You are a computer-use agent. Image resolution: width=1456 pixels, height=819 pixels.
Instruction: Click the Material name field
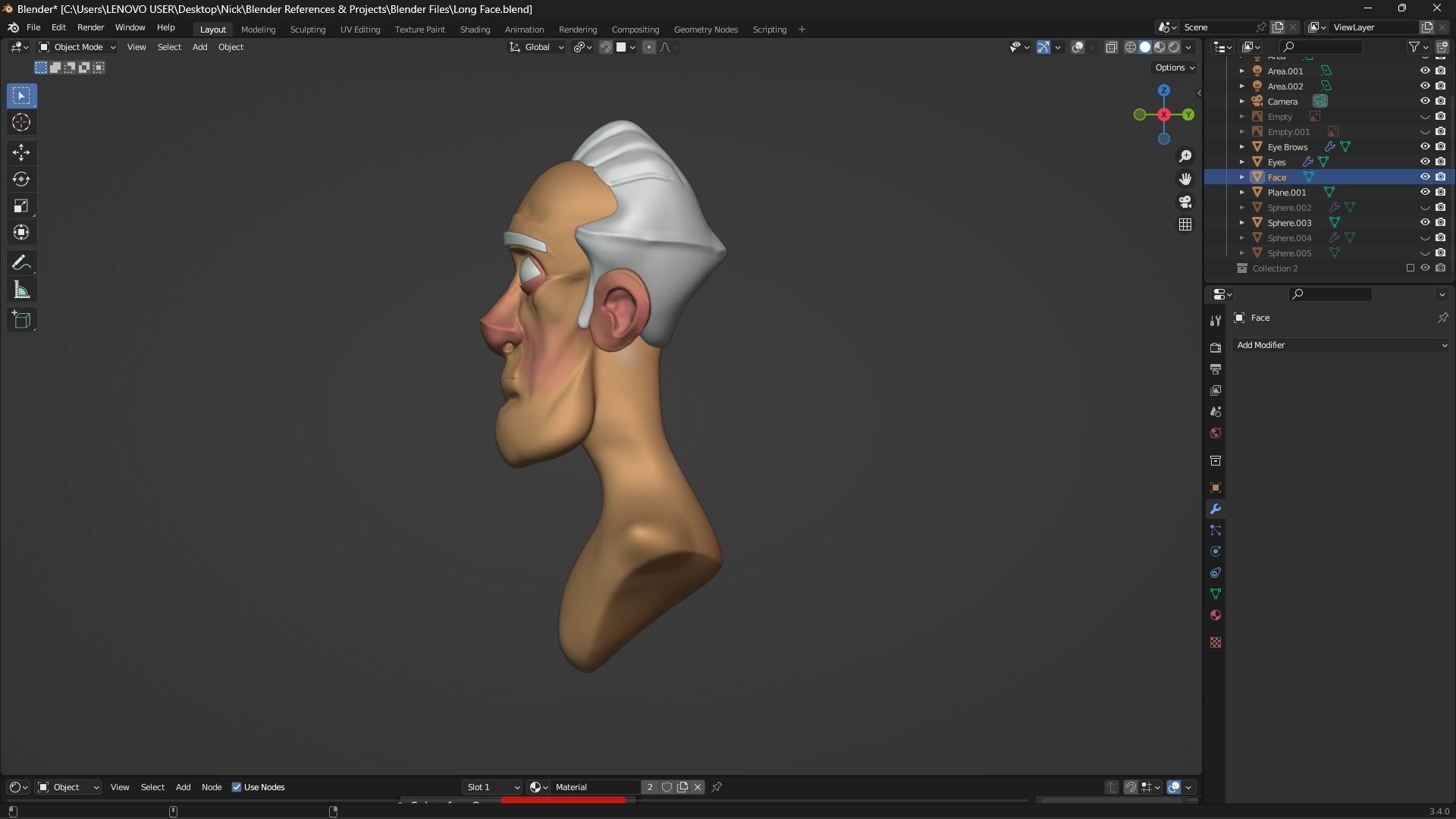[x=595, y=787]
